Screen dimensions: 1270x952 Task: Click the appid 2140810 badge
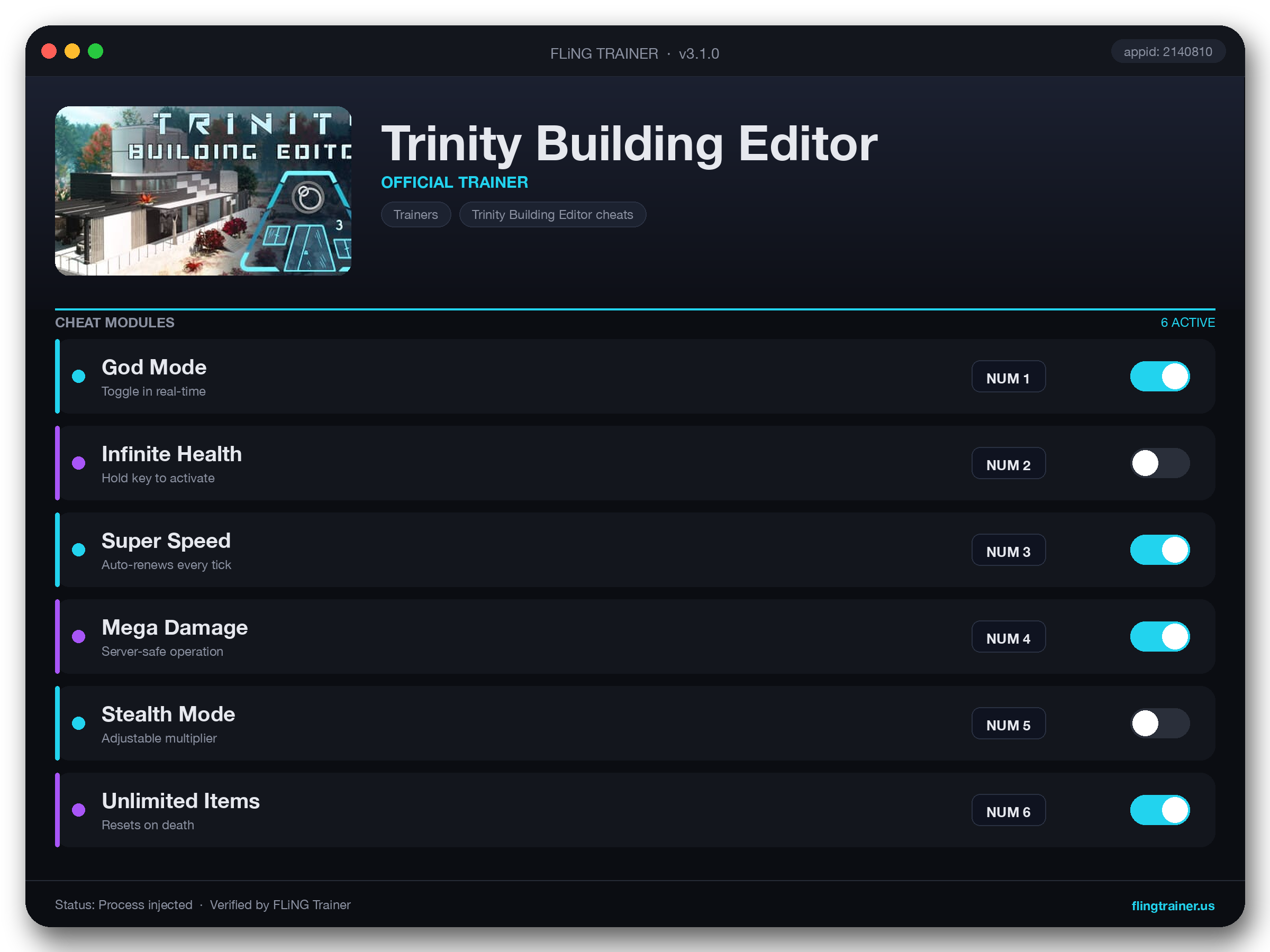tap(1168, 52)
